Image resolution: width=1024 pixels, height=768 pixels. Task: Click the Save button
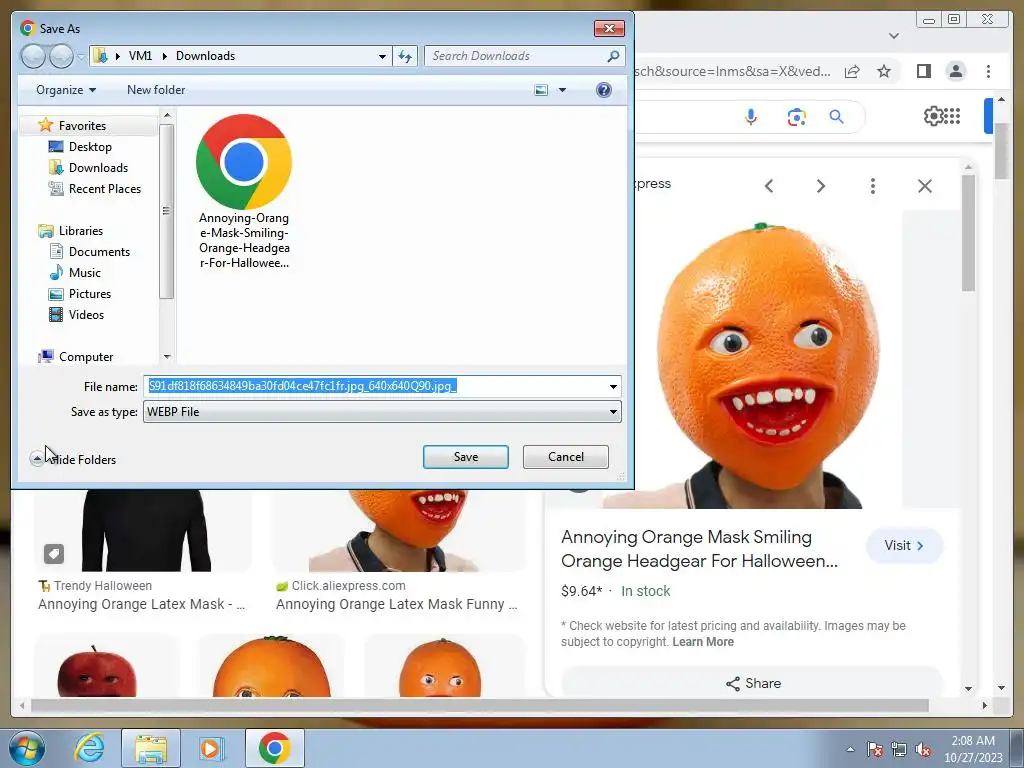(x=466, y=457)
